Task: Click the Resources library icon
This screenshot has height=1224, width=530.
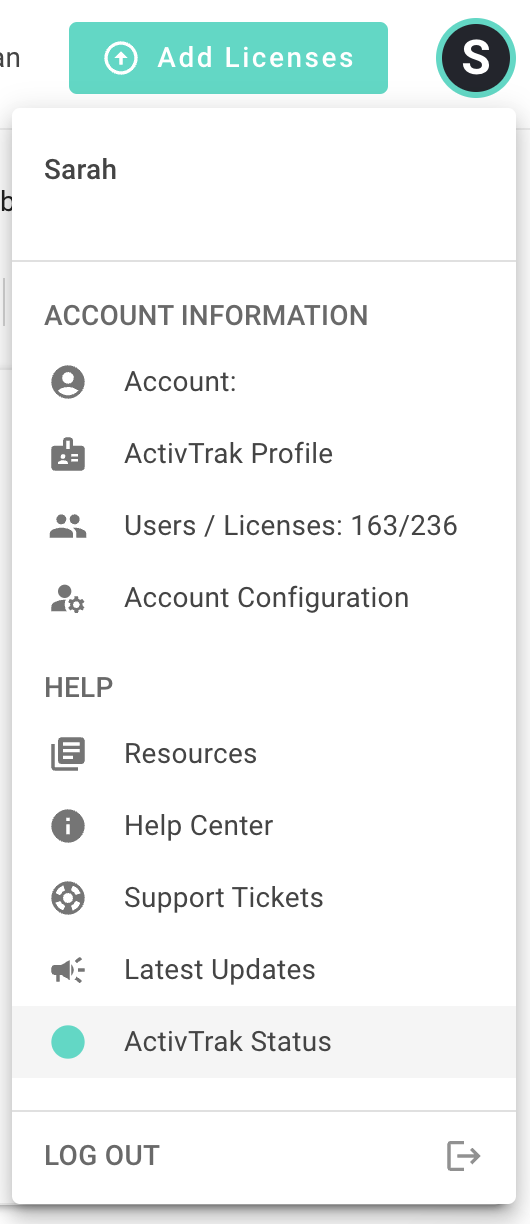Action: (68, 754)
